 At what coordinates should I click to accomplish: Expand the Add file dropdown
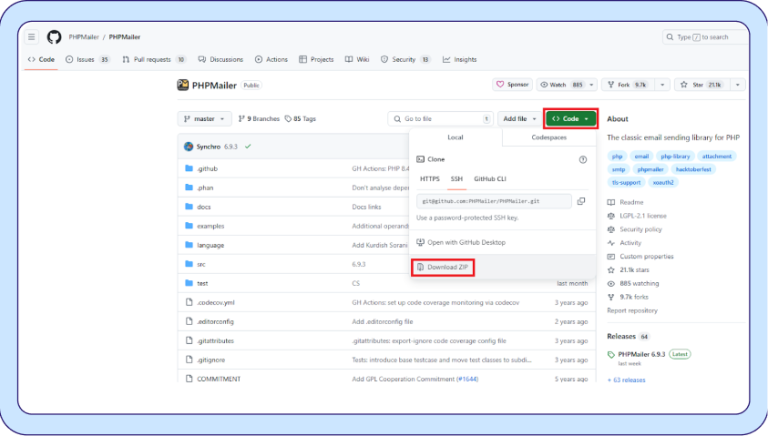point(518,119)
